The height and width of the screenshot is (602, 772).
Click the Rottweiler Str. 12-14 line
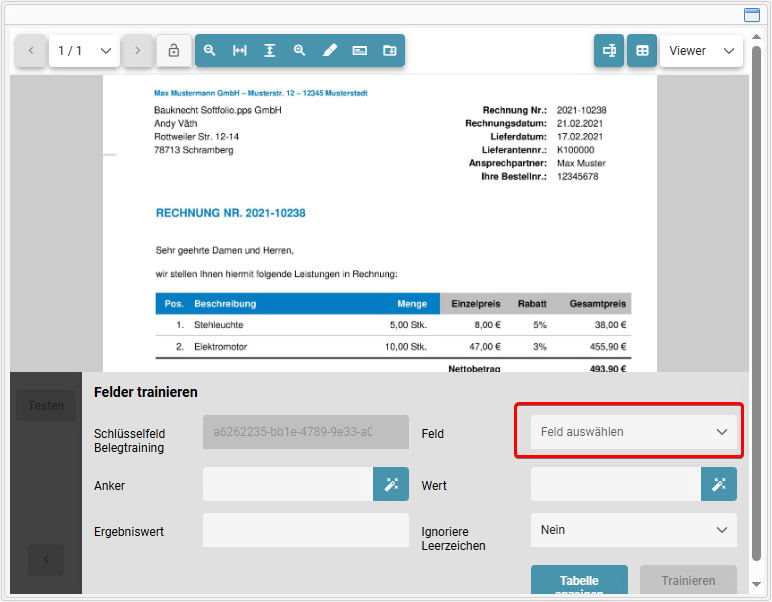(196, 137)
